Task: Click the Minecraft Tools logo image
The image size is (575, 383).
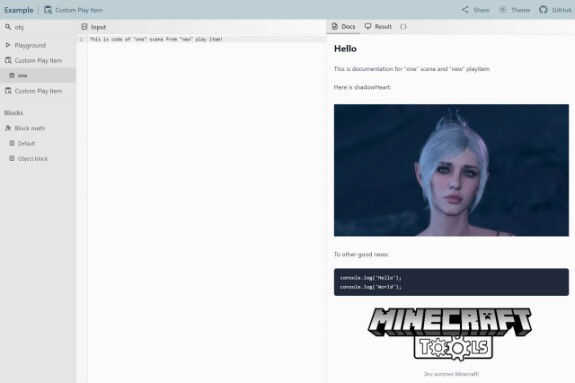Action: click(450, 333)
